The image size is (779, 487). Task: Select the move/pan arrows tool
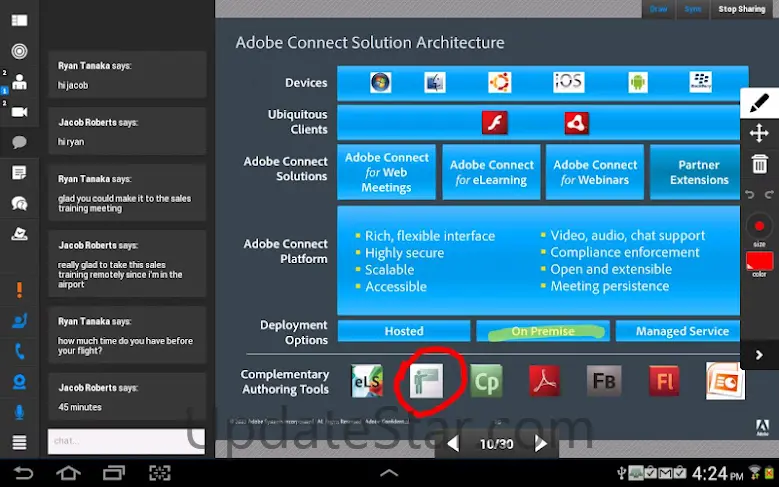point(759,133)
